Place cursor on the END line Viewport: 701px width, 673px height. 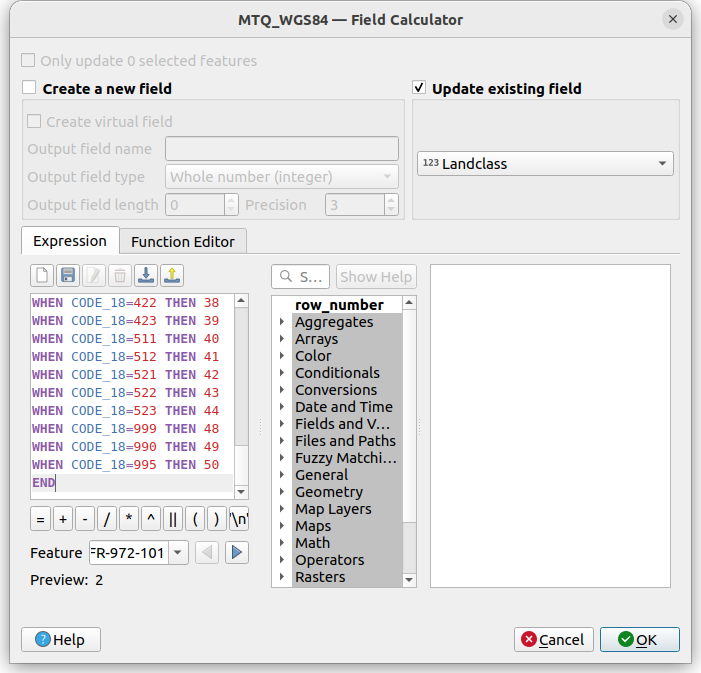click(x=132, y=483)
